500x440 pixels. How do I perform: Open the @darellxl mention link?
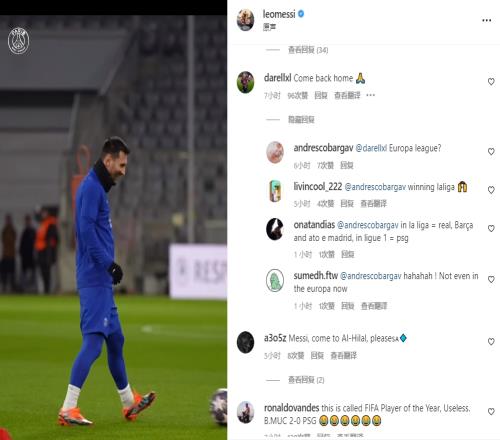371,148
